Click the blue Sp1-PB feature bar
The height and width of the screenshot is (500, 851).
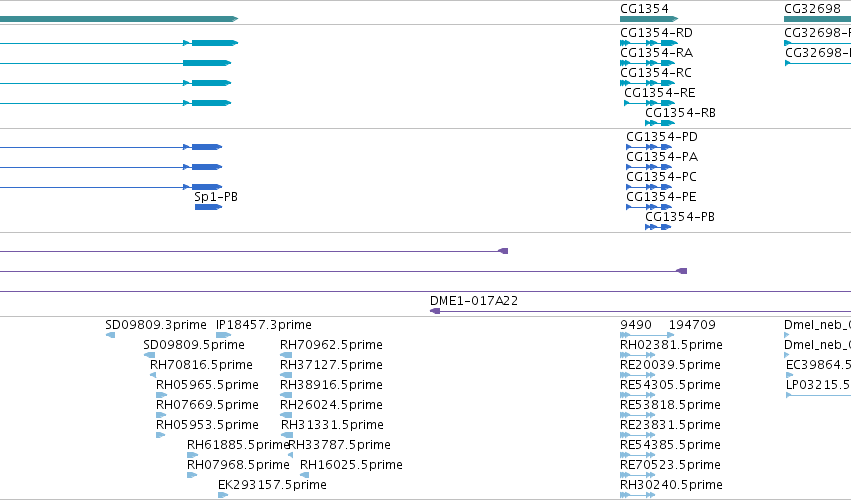click(208, 207)
